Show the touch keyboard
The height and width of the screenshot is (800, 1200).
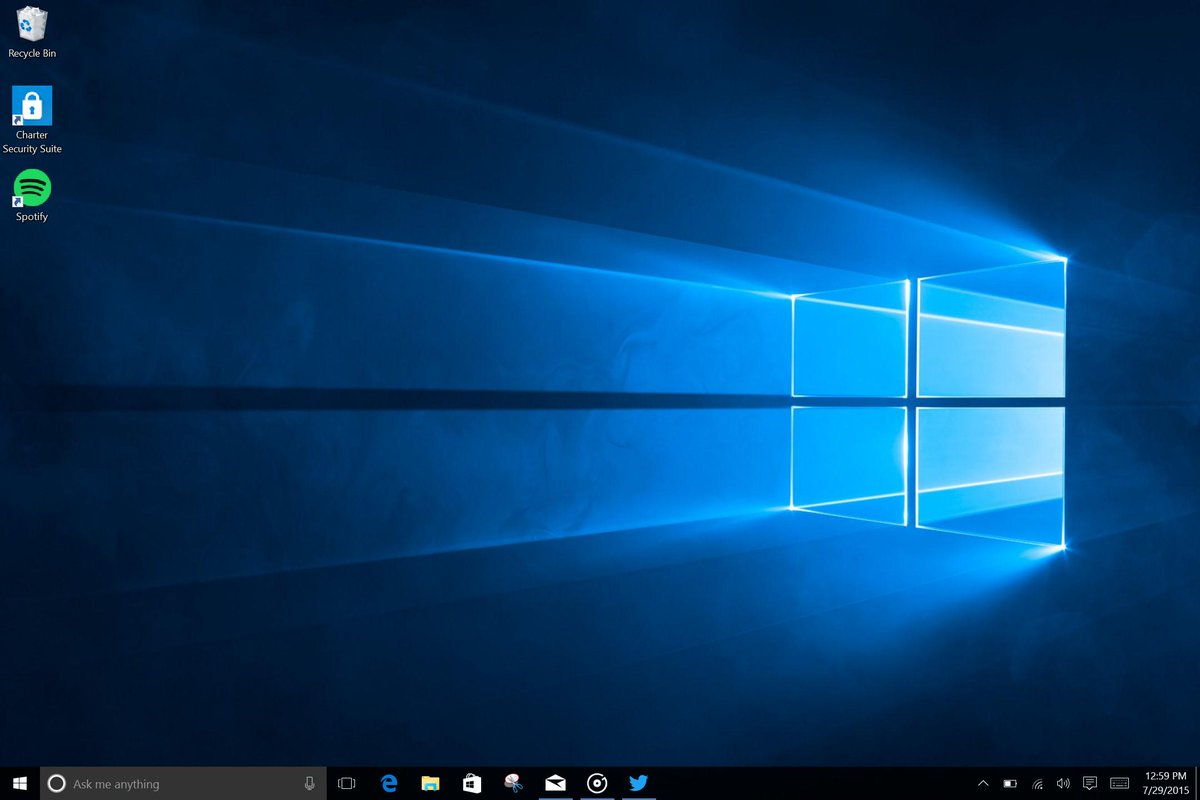pos(1118,784)
